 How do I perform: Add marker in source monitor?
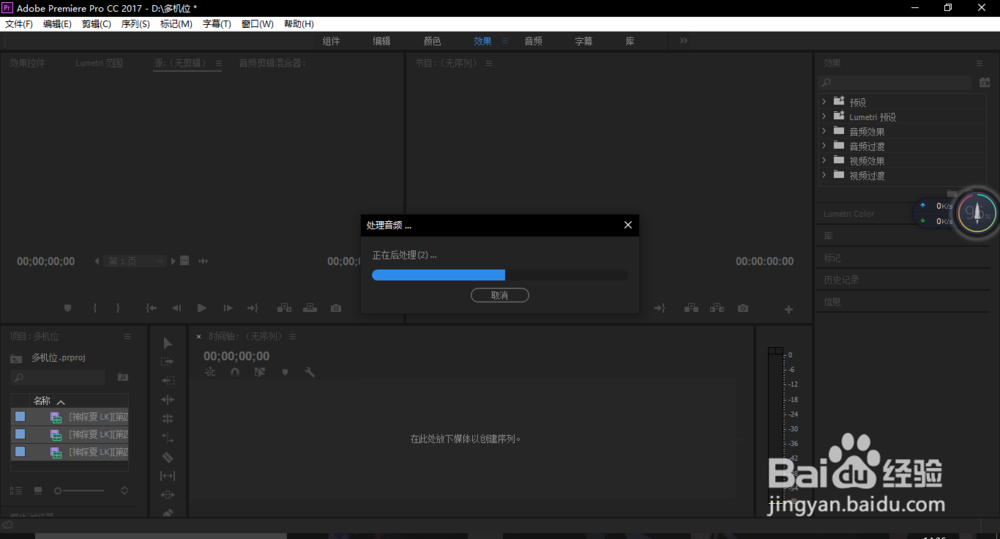tap(68, 308)
